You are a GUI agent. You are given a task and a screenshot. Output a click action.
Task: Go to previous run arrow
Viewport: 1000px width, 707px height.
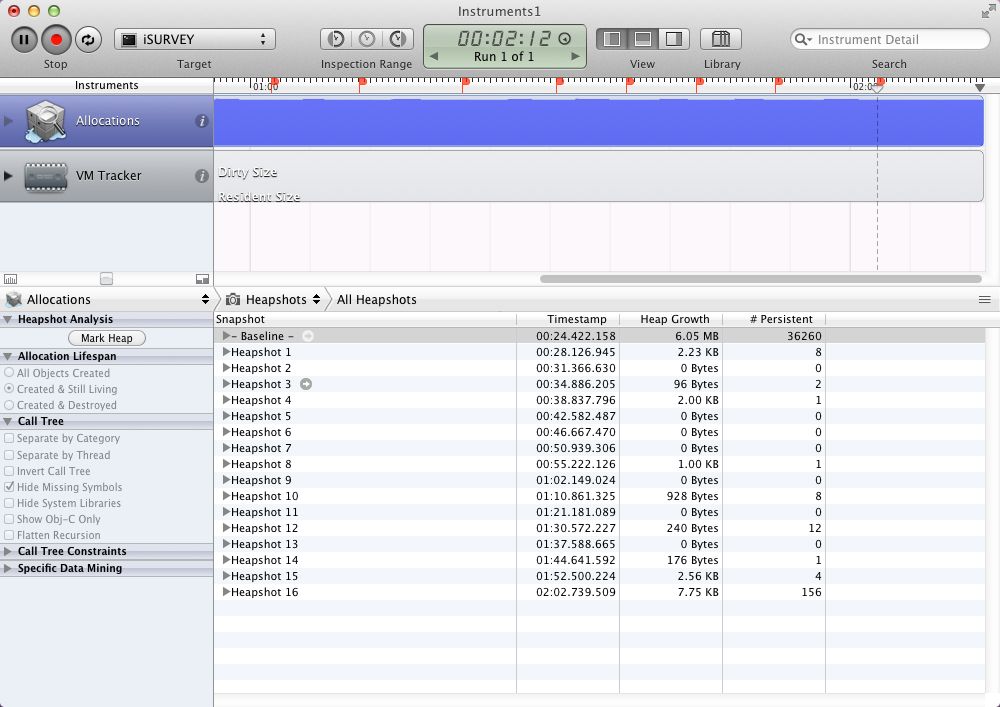(x=434, y=56)
